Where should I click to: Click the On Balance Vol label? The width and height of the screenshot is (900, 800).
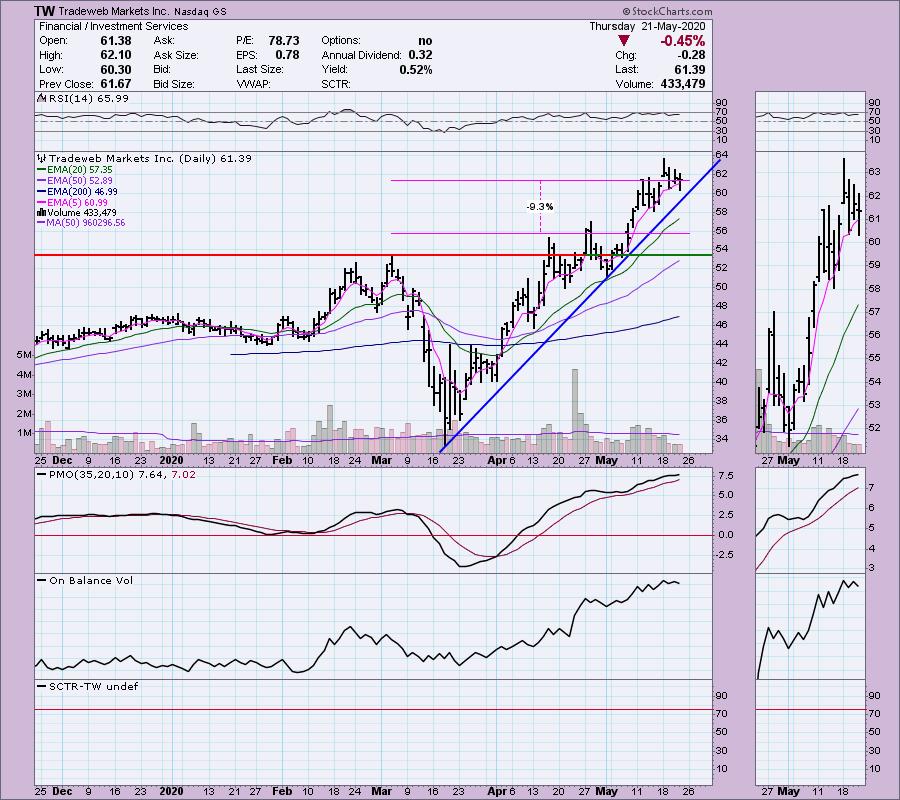pyautogui.click(x=85, y=581)
